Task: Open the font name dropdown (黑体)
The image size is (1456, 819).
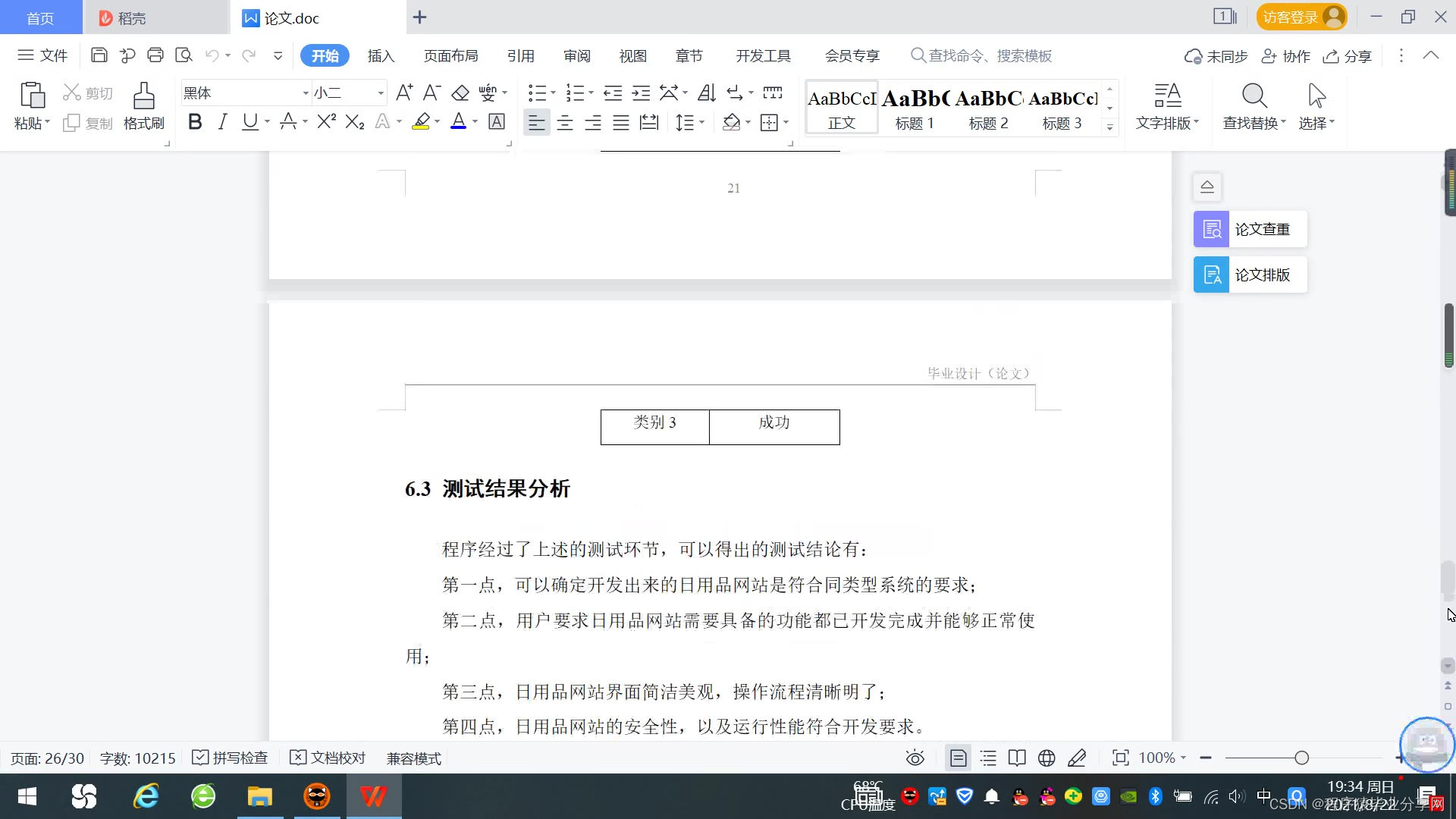Action: [306, 93]
